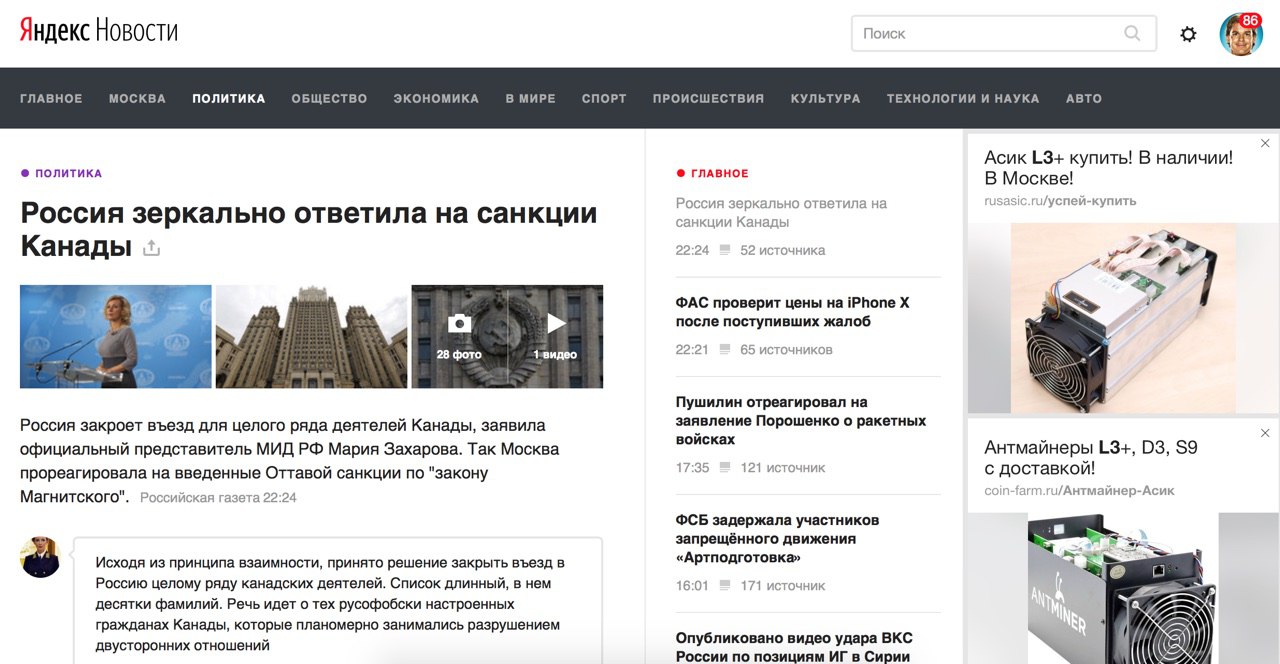Click 52 источника link
The image size is (1280, 664).
click(782, 250)
